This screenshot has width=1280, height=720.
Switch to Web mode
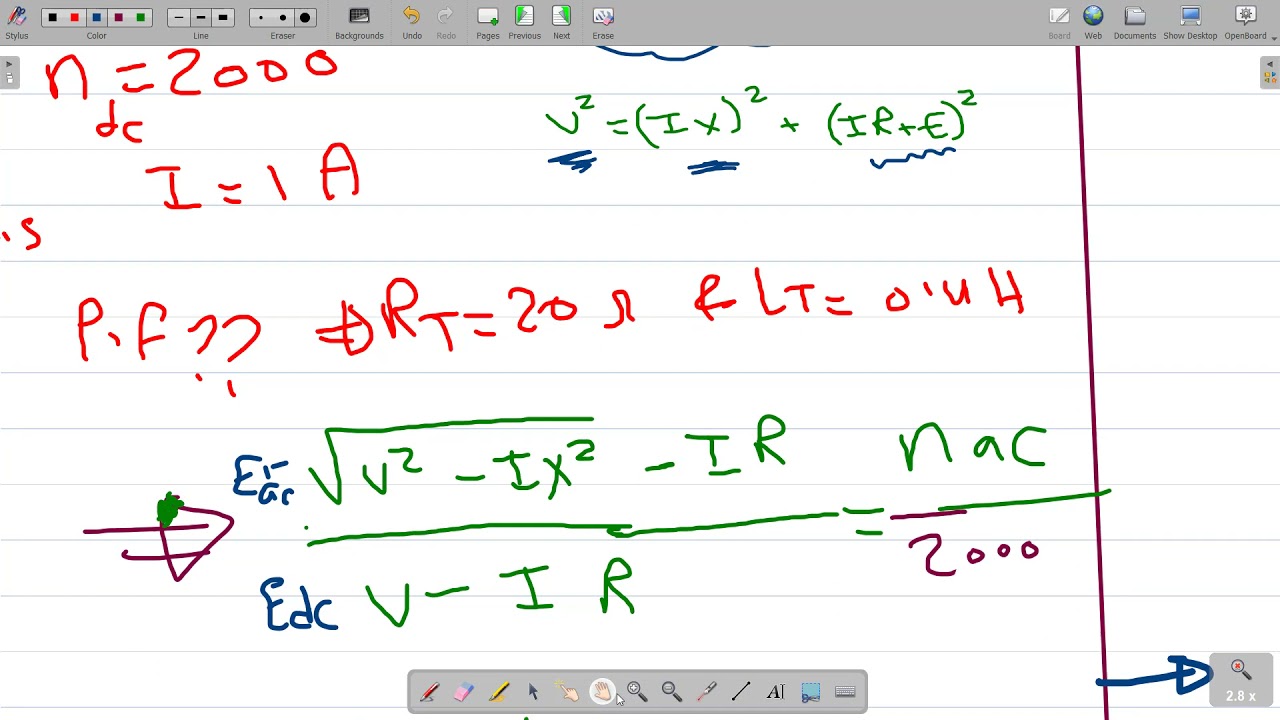pyautogui.click(x=1093, y=22)
